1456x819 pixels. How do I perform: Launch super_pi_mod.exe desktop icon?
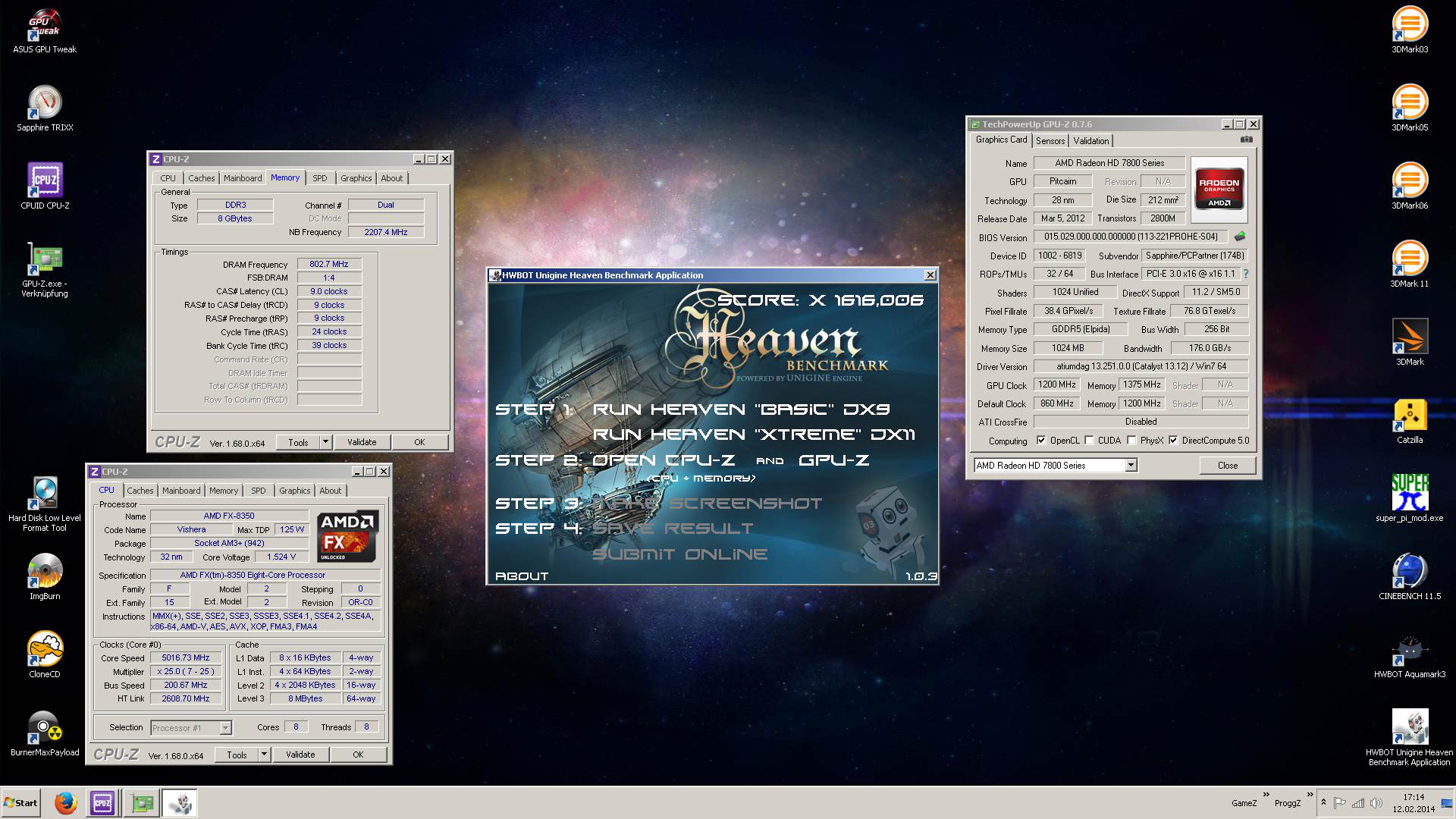tap(1410, 499)
